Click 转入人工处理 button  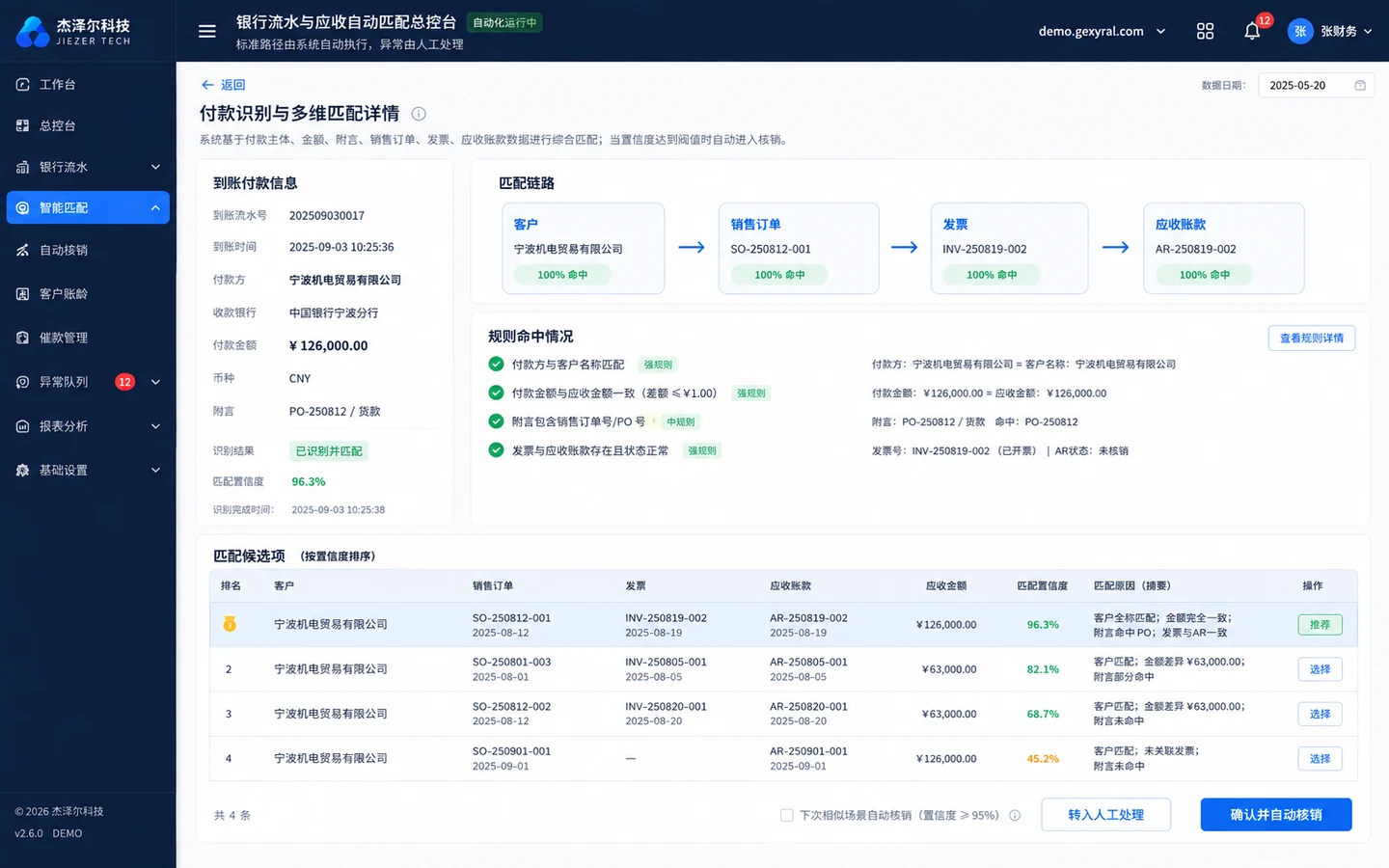tap(1105, 815)
